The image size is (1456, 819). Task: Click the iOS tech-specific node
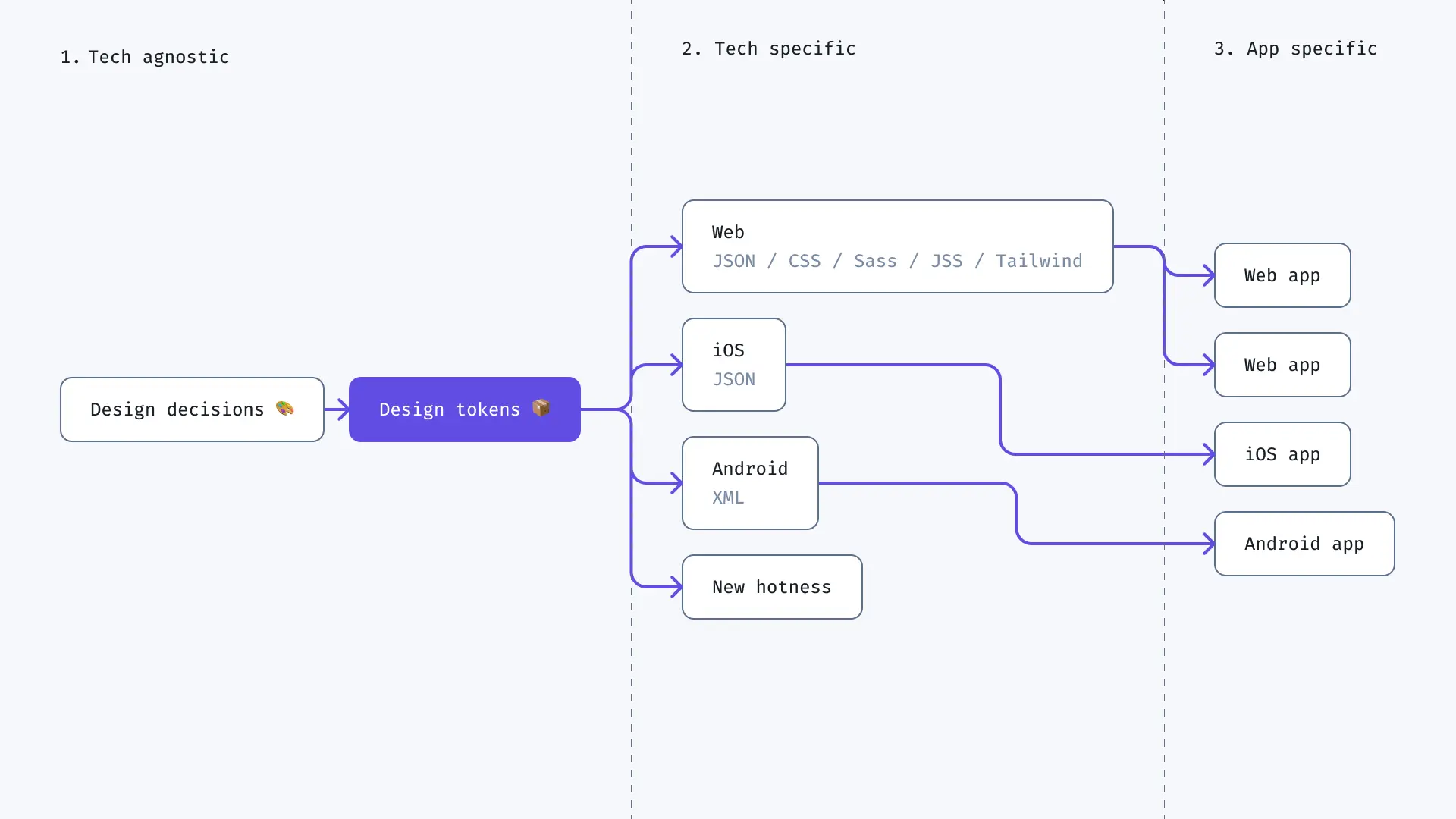734,364
